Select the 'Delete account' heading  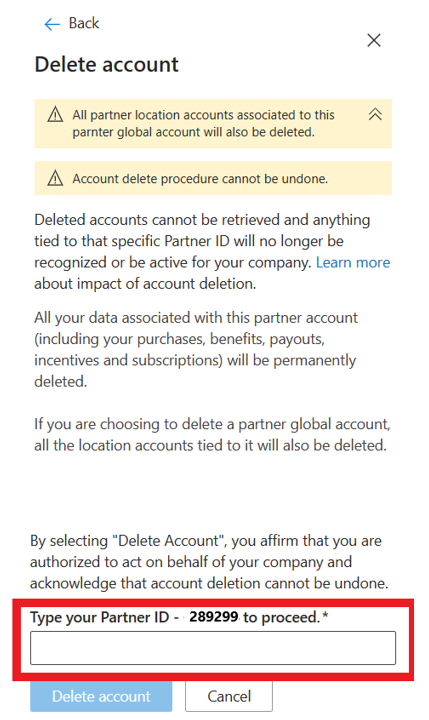[x=107, y=64]
